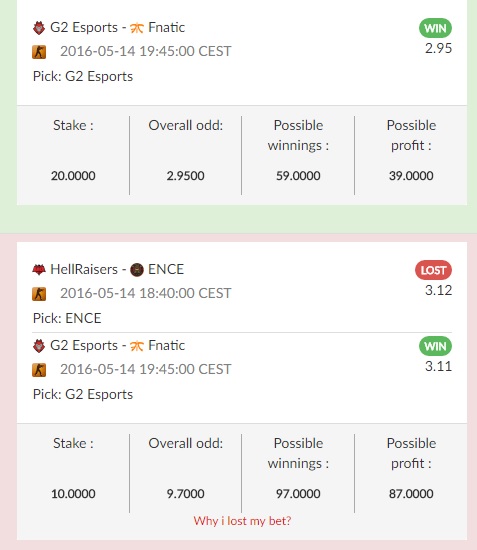
Task: Click Fnatic logo in first bet
Action: tap(137, 28)
